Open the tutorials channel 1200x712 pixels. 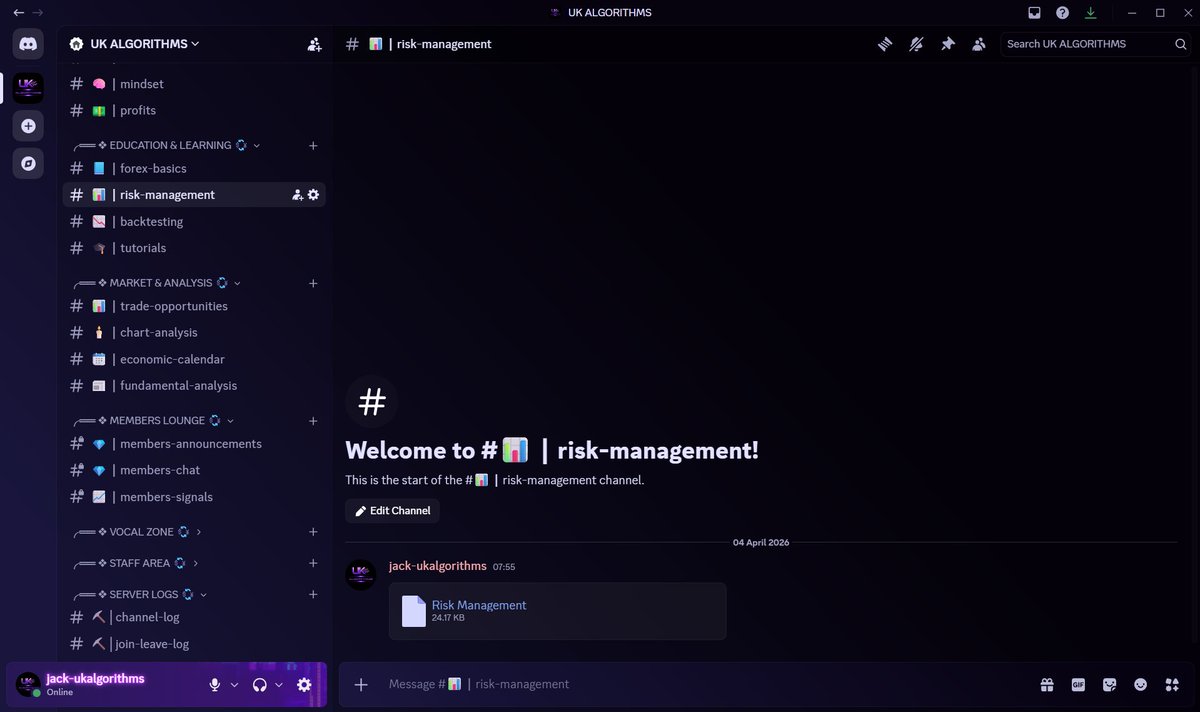tap(194, 247)
